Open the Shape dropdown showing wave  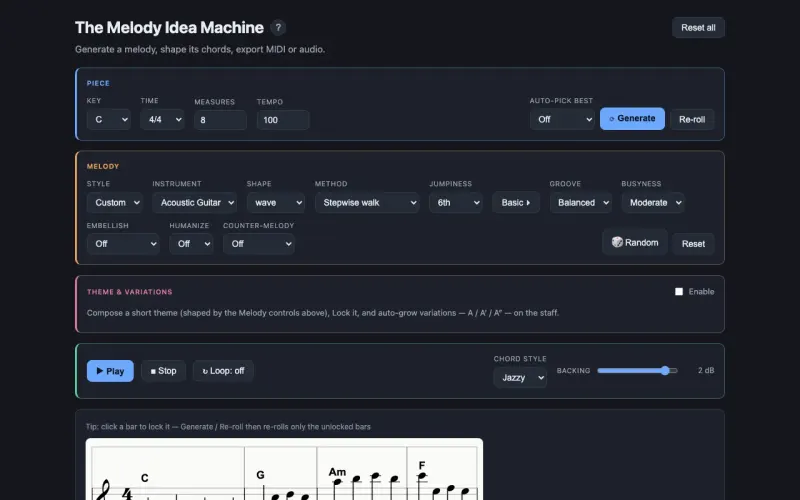coord(276,203)
